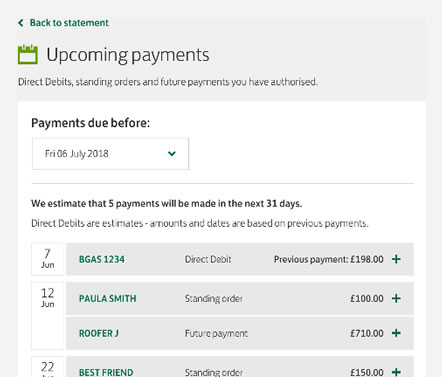Open the BGAS 1234 payee link
Screen dimensions: 442x377
coord(102,259)
